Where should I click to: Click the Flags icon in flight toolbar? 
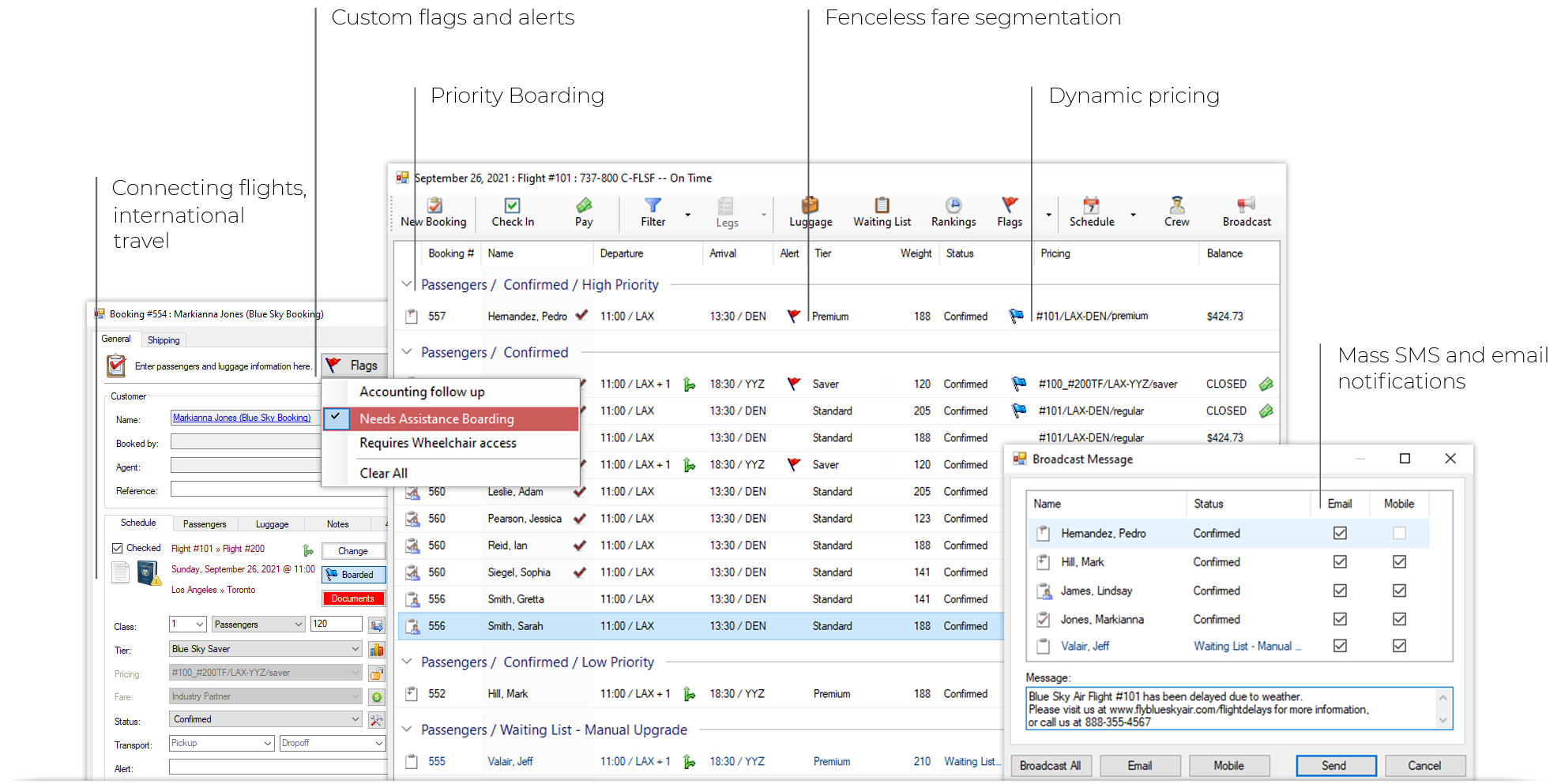[x=1010, y=205]
